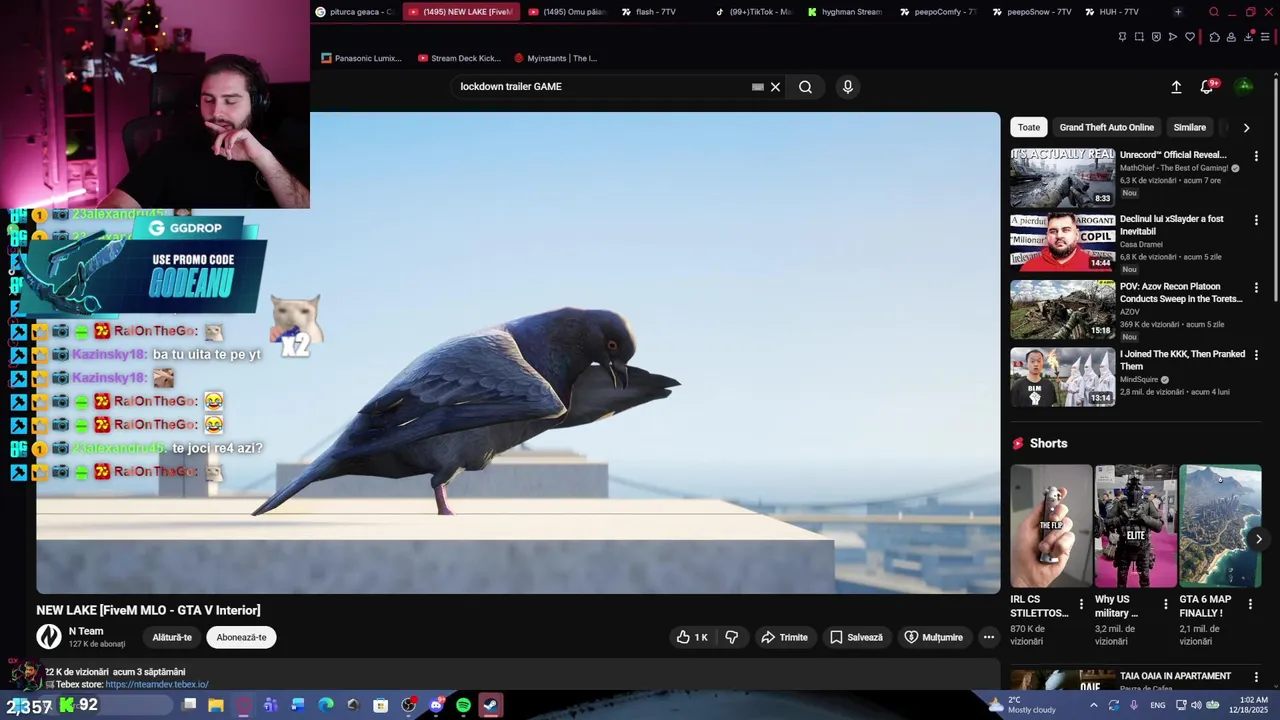Screen dimensions: 1280x720
Task: Open the browser extensions cube icon
Action: tap(1214, 37)
